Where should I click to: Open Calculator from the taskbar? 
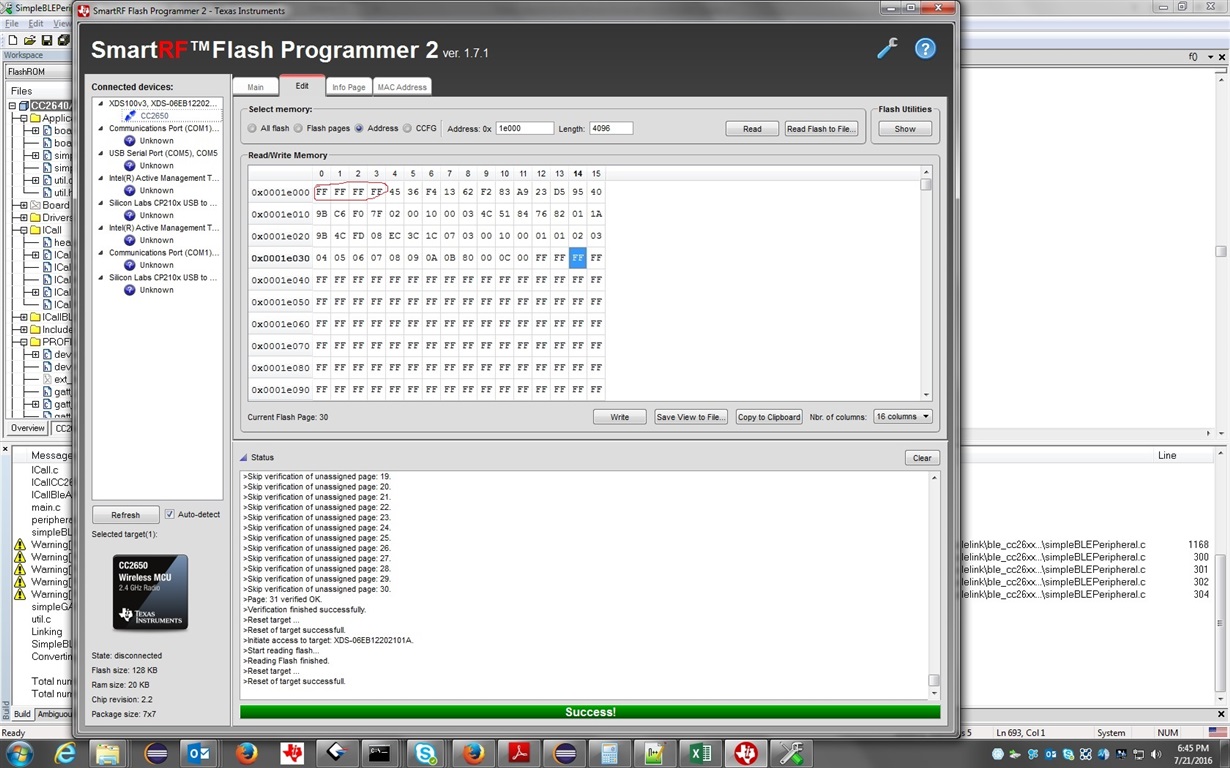(609, 753)
